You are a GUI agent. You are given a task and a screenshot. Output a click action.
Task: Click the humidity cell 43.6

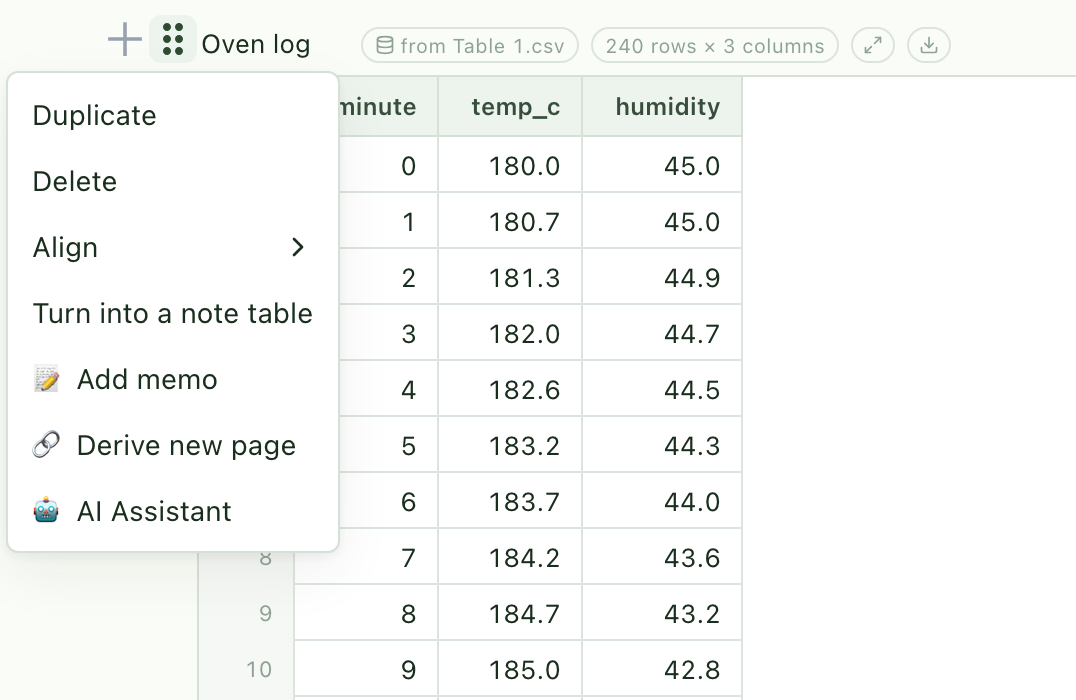pyautogui.click(x=662, y=557)
